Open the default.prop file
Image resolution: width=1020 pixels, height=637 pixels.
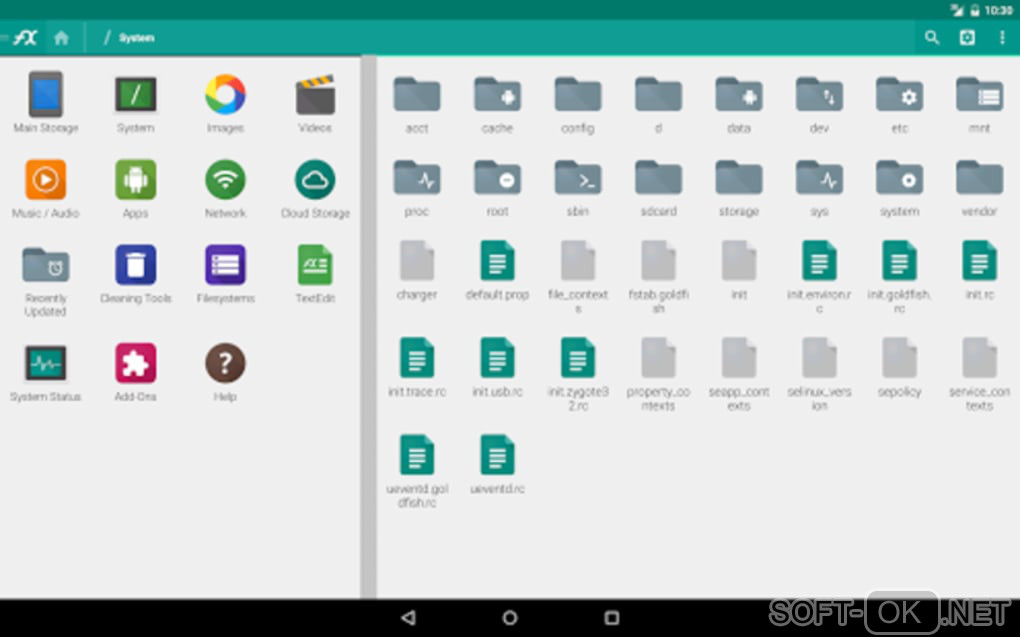coord(497,262)
